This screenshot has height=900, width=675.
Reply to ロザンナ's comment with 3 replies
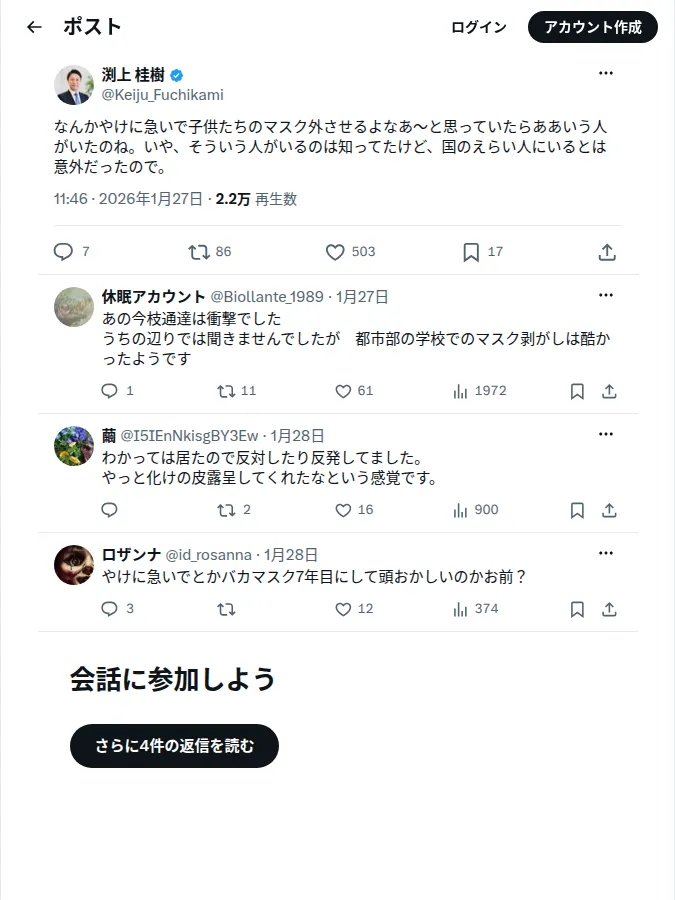pyautogui.click(x=109, y=609)
